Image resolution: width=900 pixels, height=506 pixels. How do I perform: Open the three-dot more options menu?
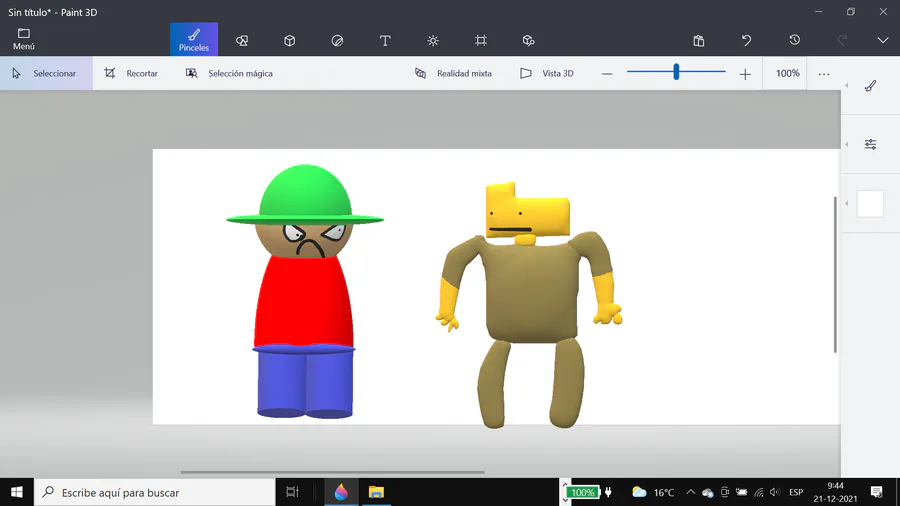point(824,73)
